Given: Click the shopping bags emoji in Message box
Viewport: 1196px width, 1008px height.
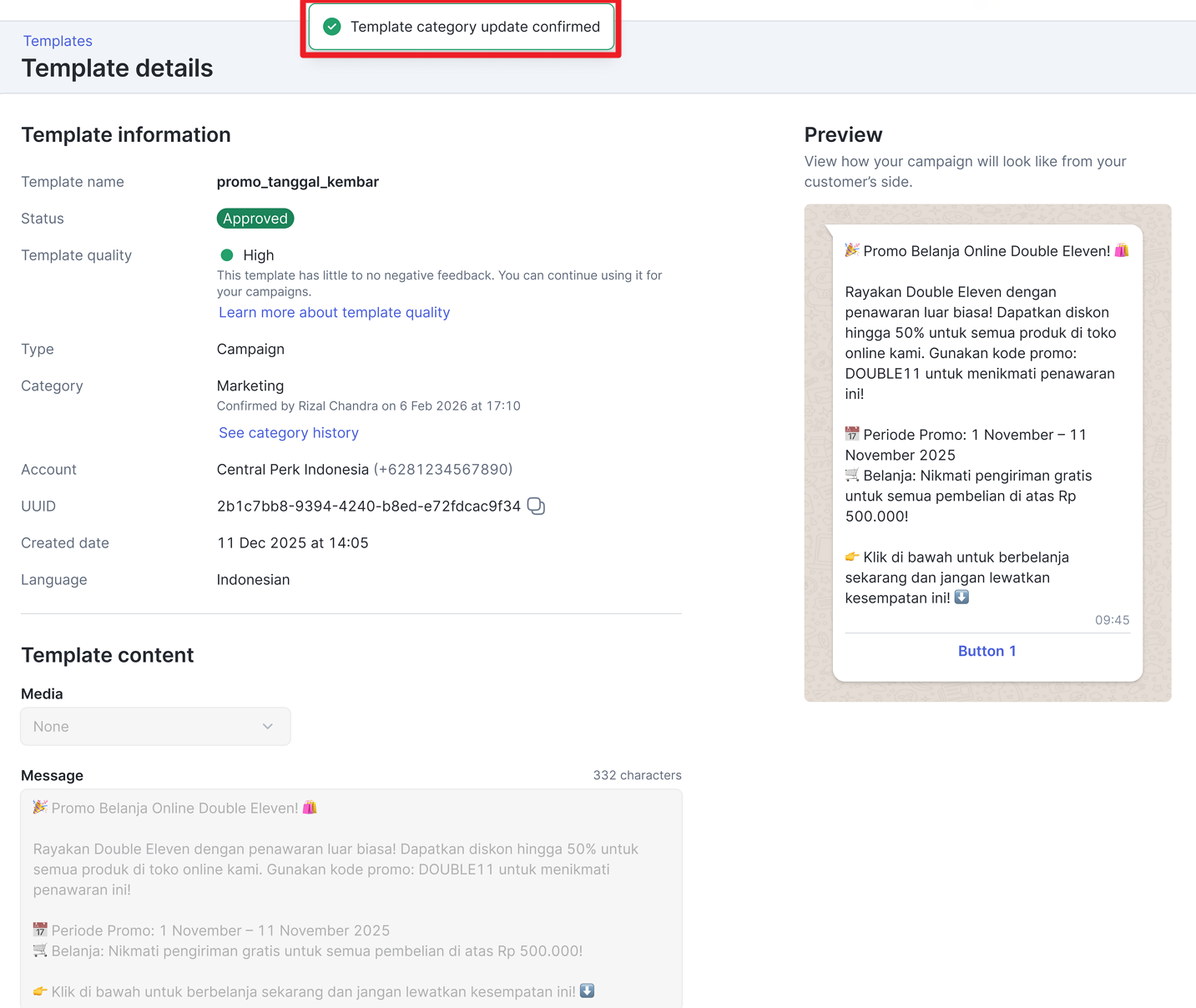Looking at the screenshot, I should coord(310,808).
